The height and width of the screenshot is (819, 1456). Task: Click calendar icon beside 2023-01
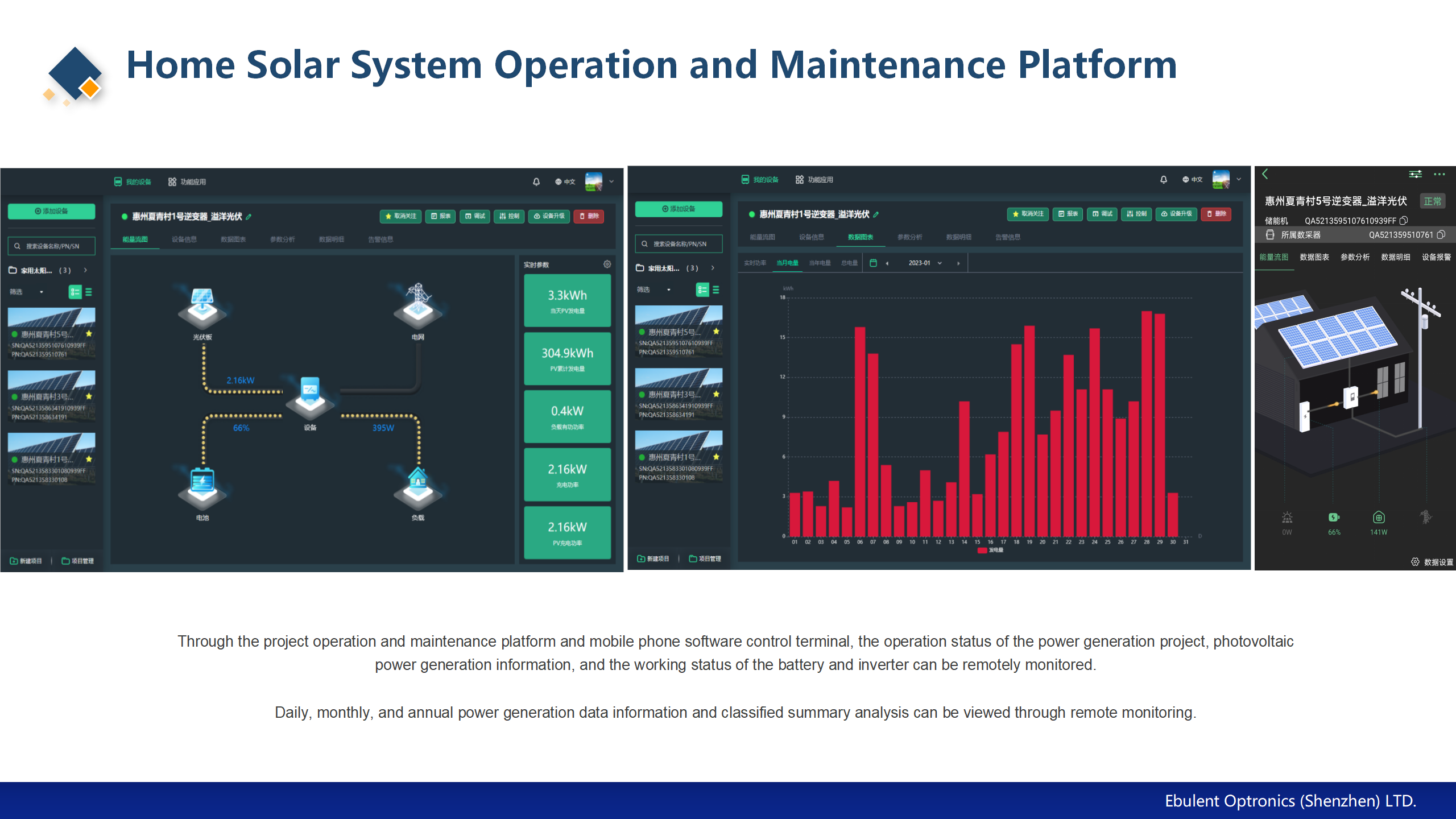point(874,263)
